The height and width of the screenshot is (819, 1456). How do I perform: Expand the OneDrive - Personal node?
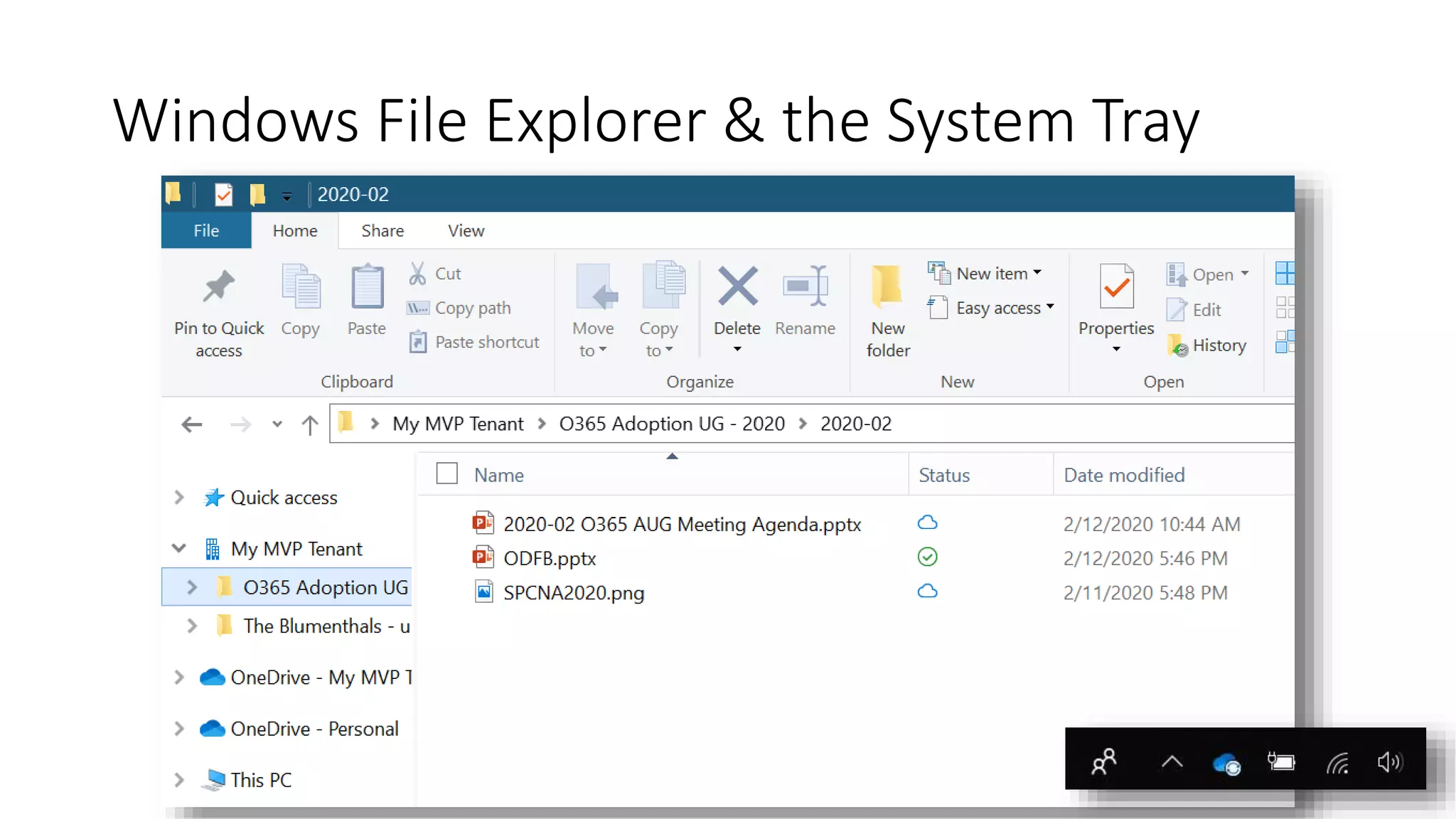179,729
